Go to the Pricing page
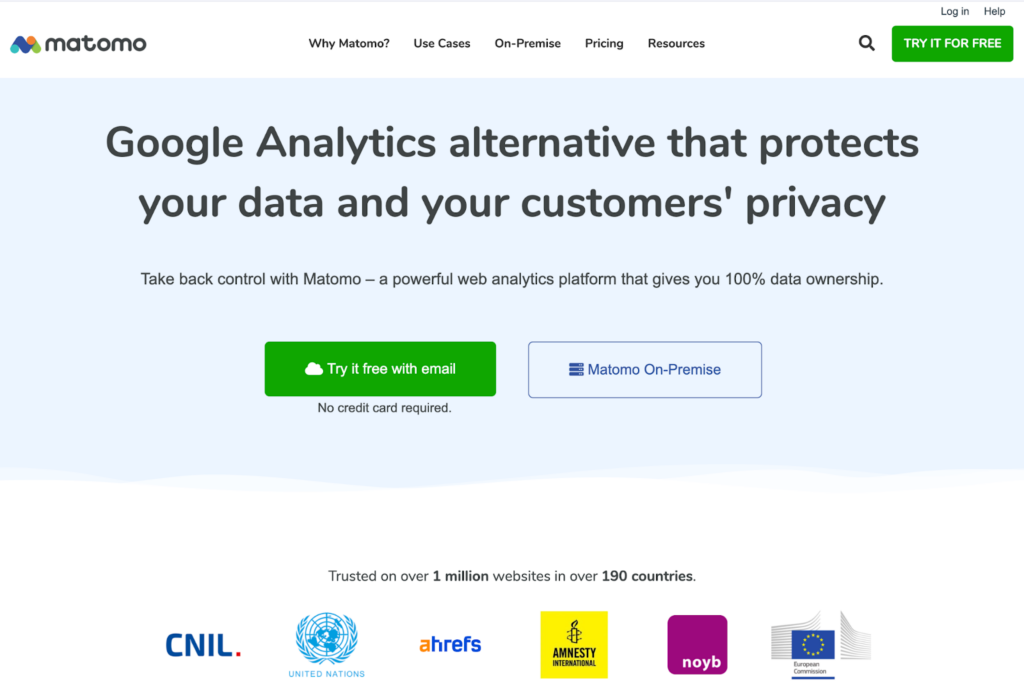The image size is (1024, 692). (604, 44)
